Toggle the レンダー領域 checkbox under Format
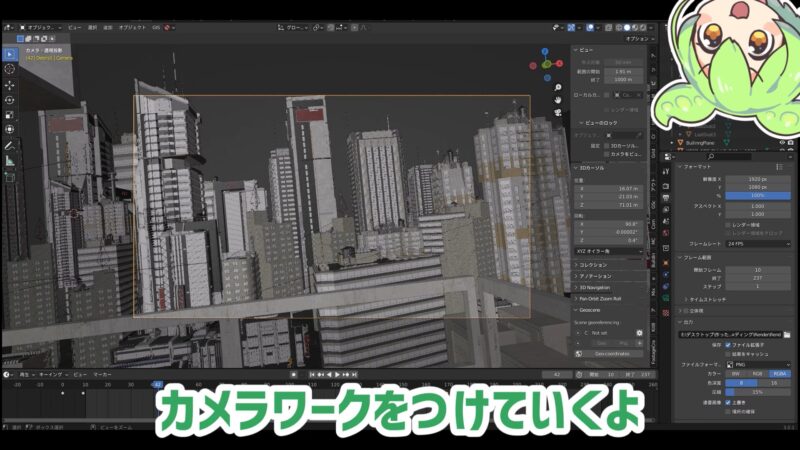800x450 pixels. click(727, 225)
